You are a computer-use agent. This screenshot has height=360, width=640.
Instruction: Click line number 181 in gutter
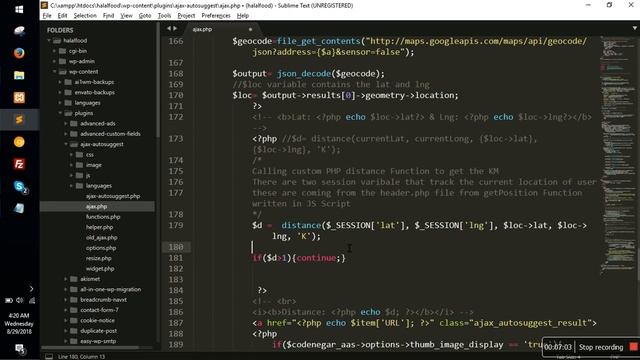[176, 258]
